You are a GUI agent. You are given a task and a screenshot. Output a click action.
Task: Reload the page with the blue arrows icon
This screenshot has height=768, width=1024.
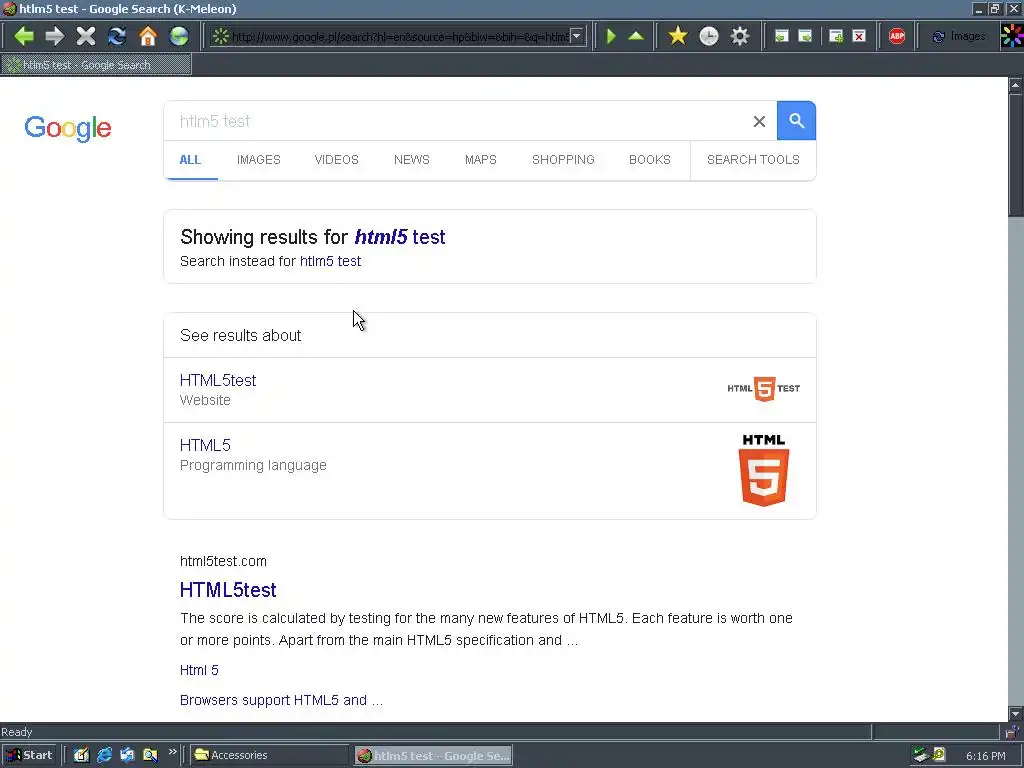click(x=117, y=36)
